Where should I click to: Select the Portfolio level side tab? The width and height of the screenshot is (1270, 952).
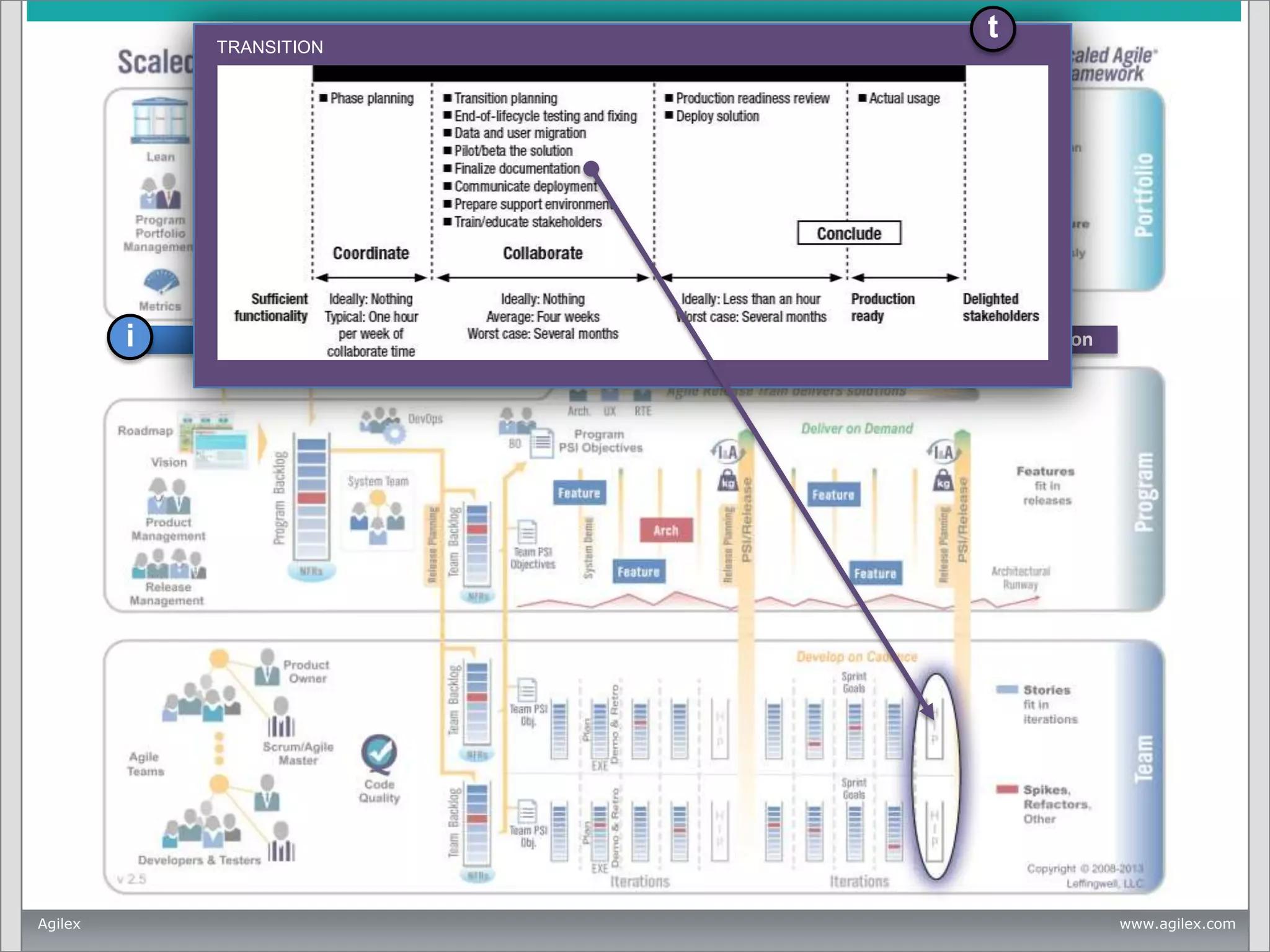coord(1143,194)
